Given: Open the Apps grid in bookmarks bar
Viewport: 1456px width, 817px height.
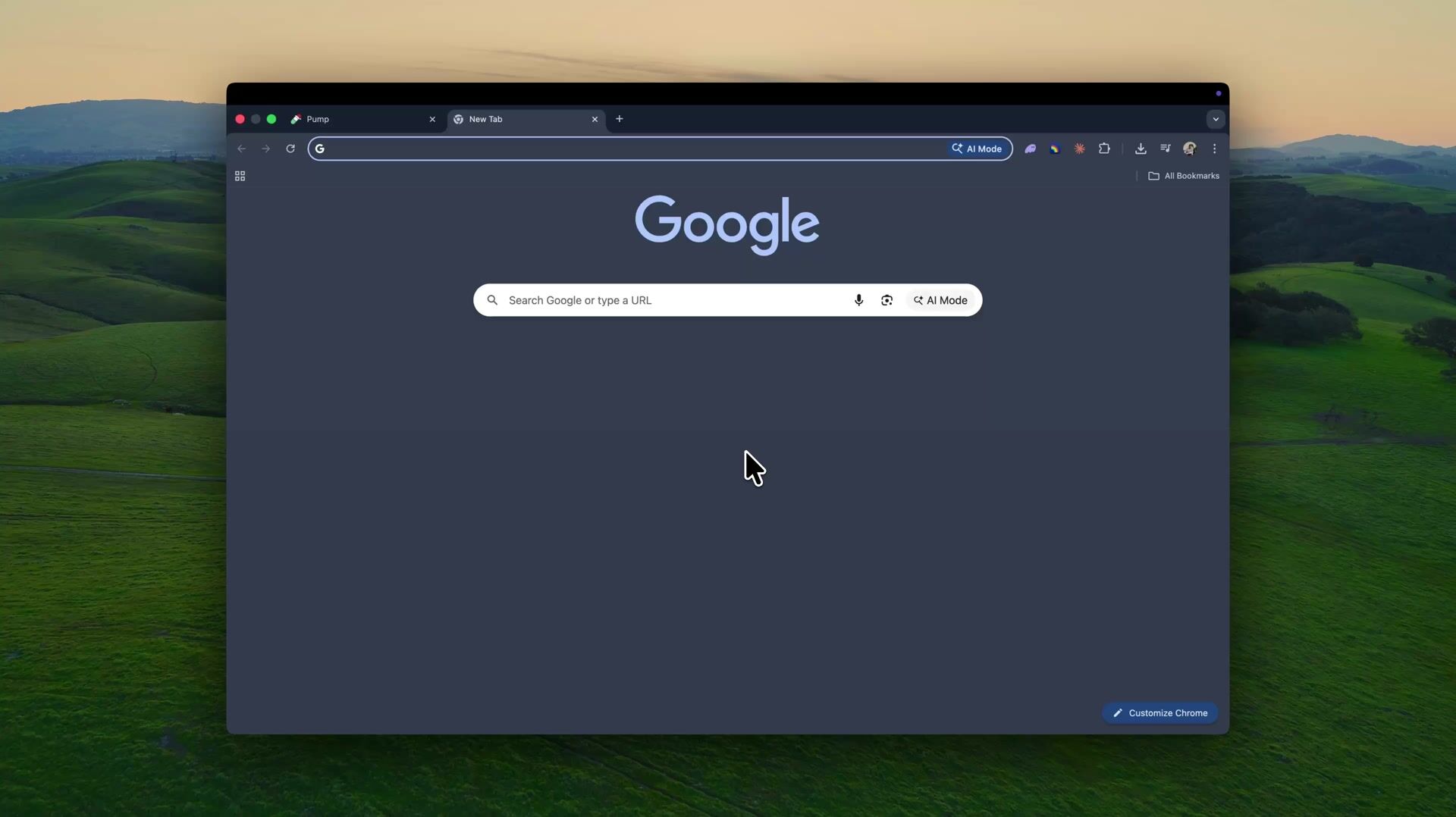Looking at the screenshot, I should click(240, 176).
